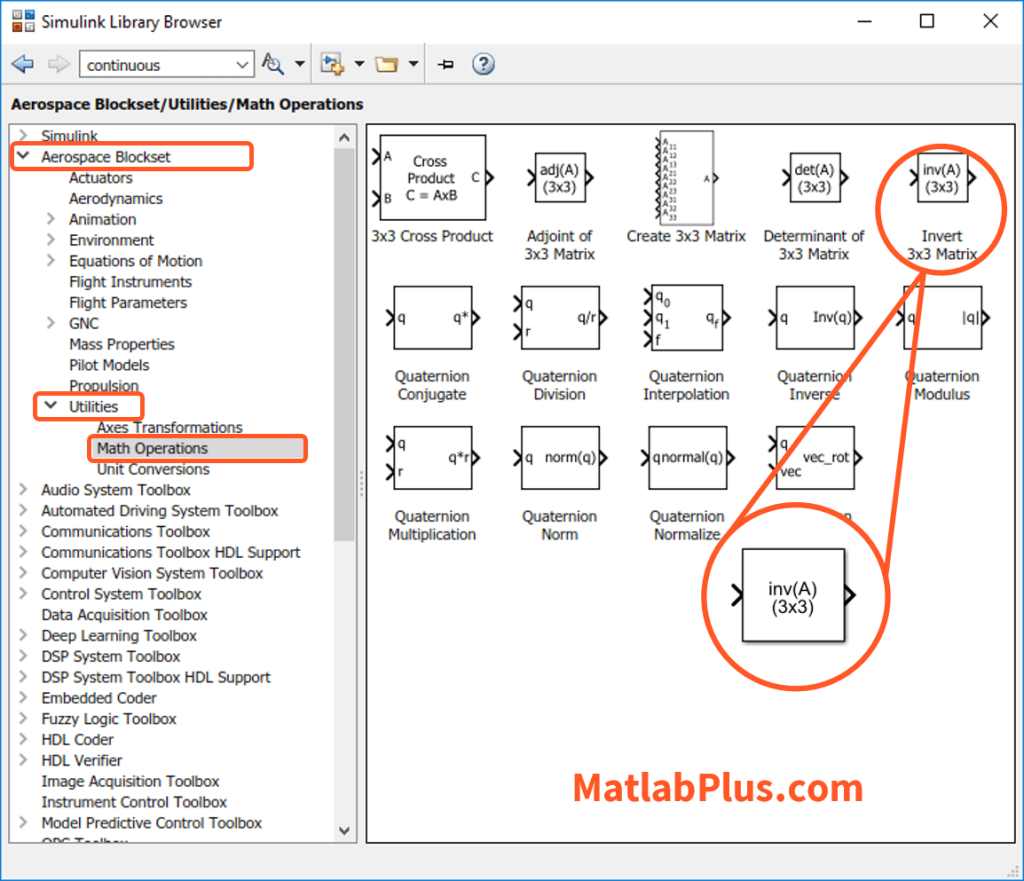Click the stay-on-top pin icon

[x=446, y=64]
